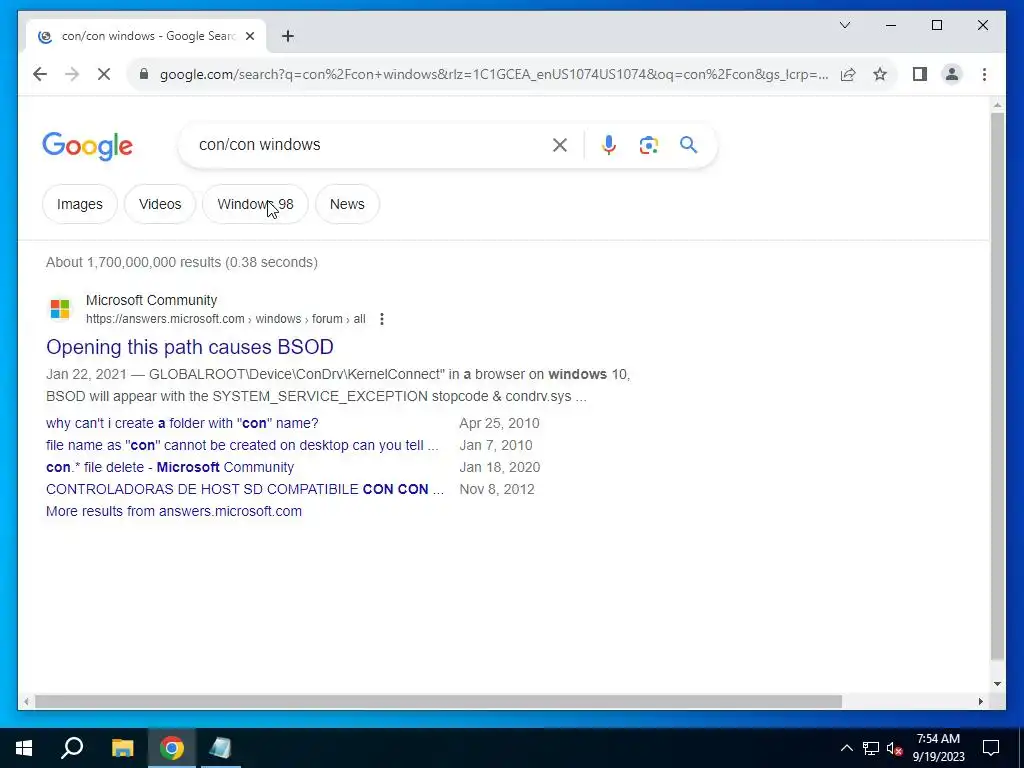The height and width of the screenshot is (768, 1024).
Task: Open the notepad-like taskbar app
Action: (x=220, y=748)
